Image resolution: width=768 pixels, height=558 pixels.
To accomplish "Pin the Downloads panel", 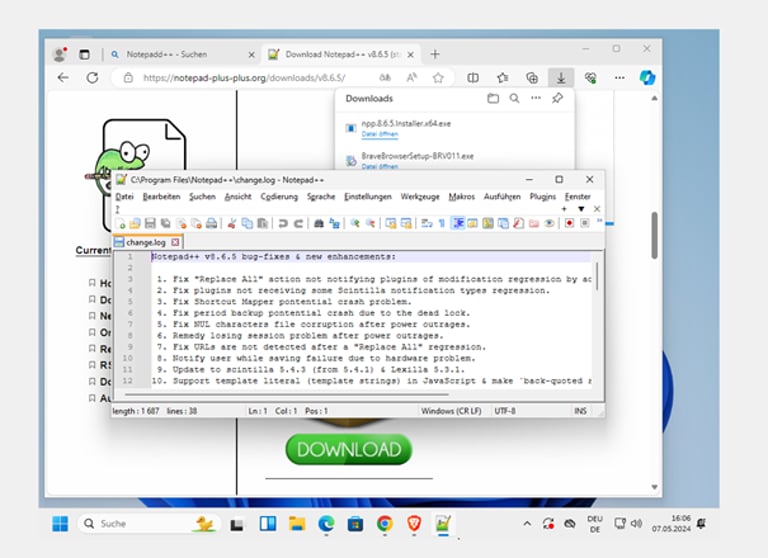I will tap(557, 98).
